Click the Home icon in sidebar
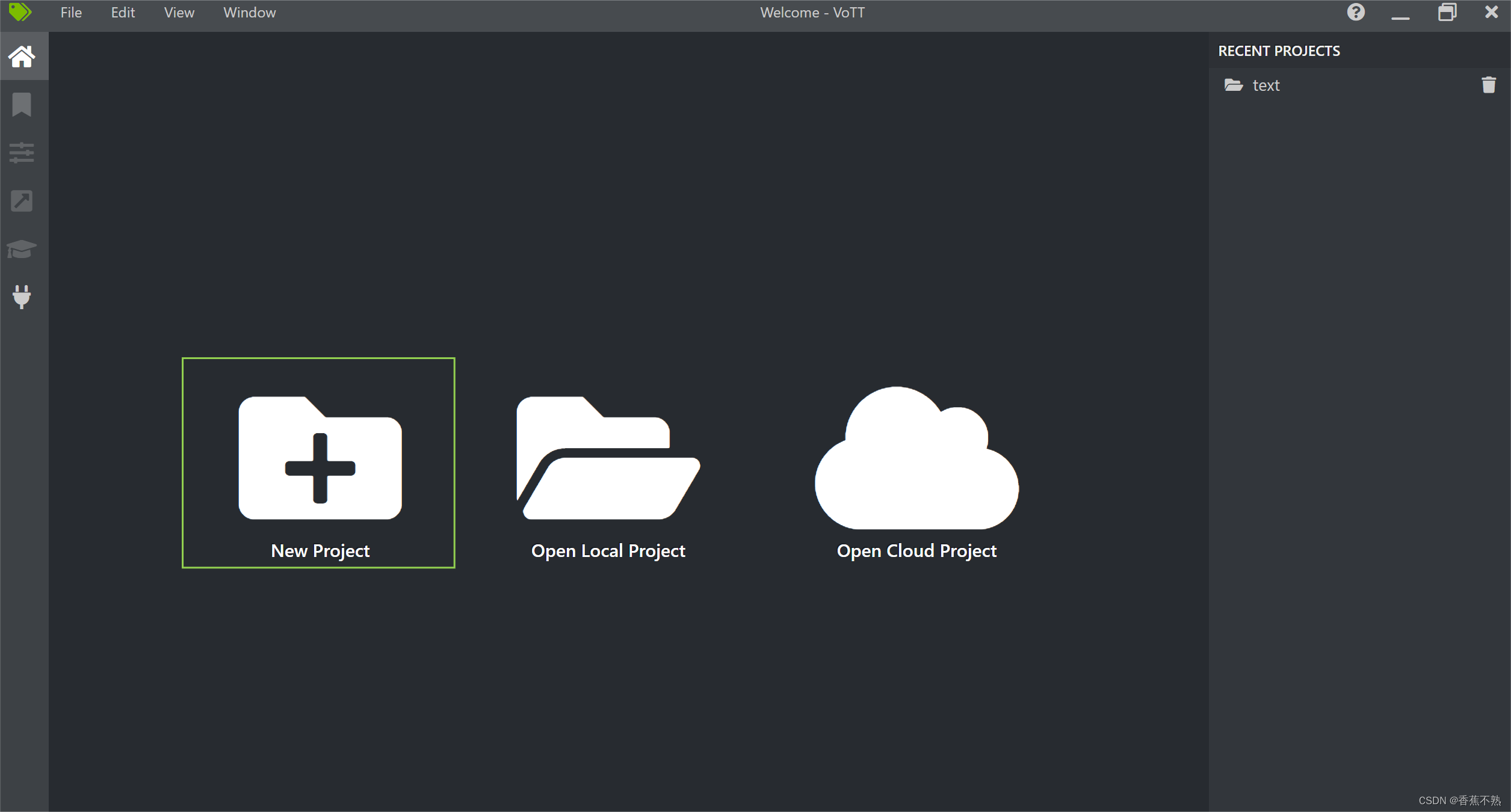The height and width of the screenshot is (812, 1511). pos(22,57)
